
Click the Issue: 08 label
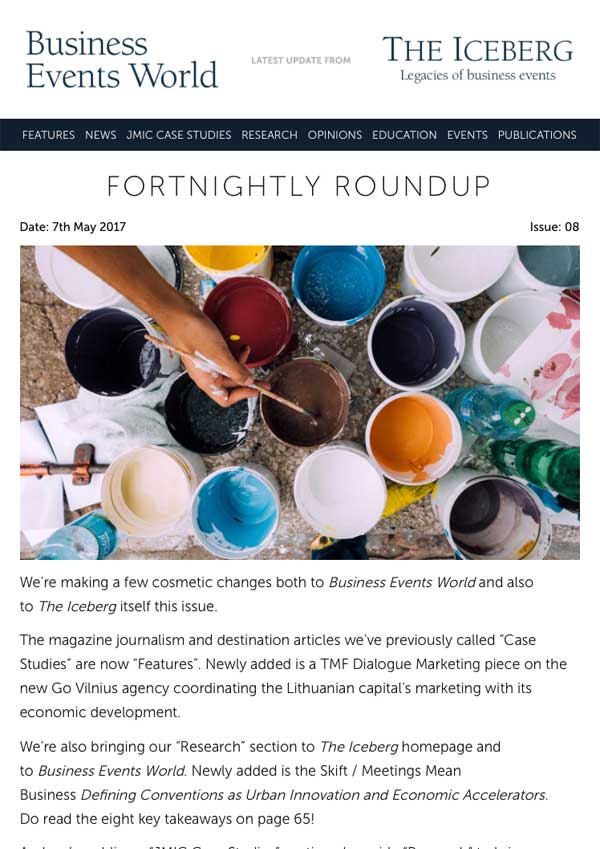pyautogui.click(x=554, y=227)
